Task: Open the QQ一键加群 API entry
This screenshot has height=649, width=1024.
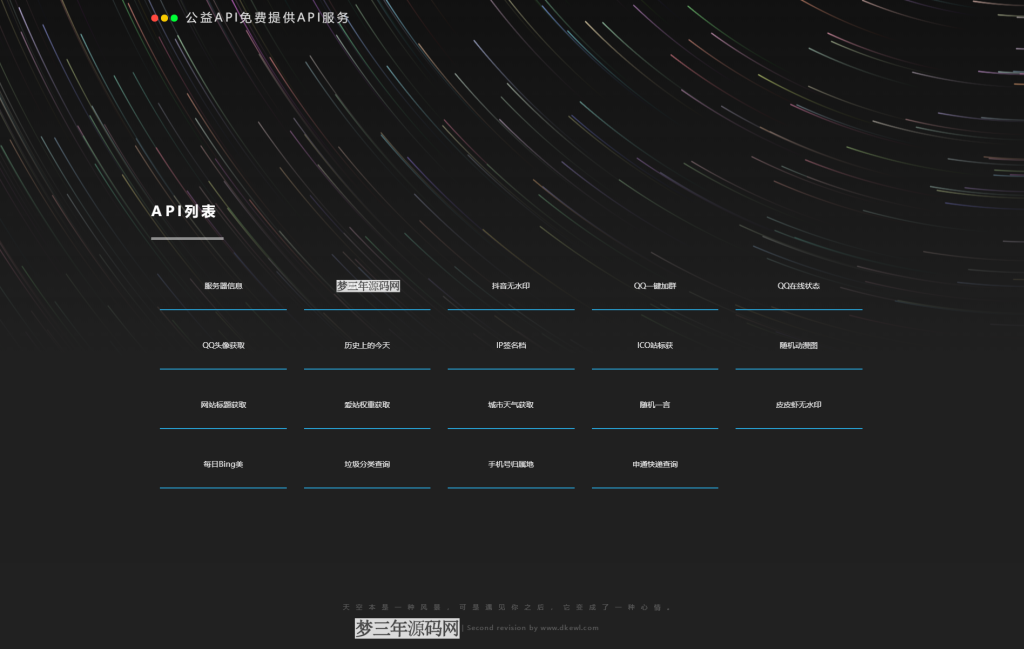Action: tap(654, 285)
